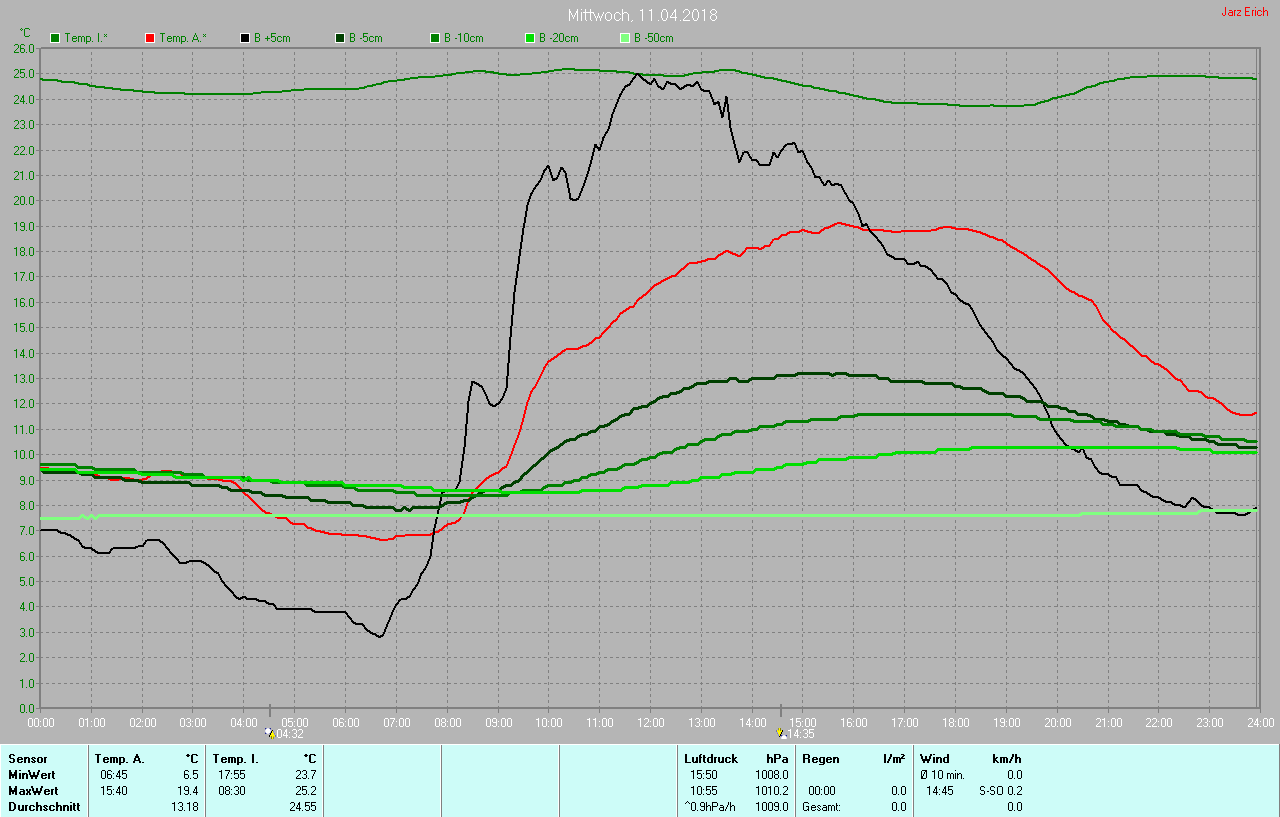The height and width of the screenshot is (817, 1280).
Task: Click the "14:45" wind maximum time
Action: pos(939,791)
